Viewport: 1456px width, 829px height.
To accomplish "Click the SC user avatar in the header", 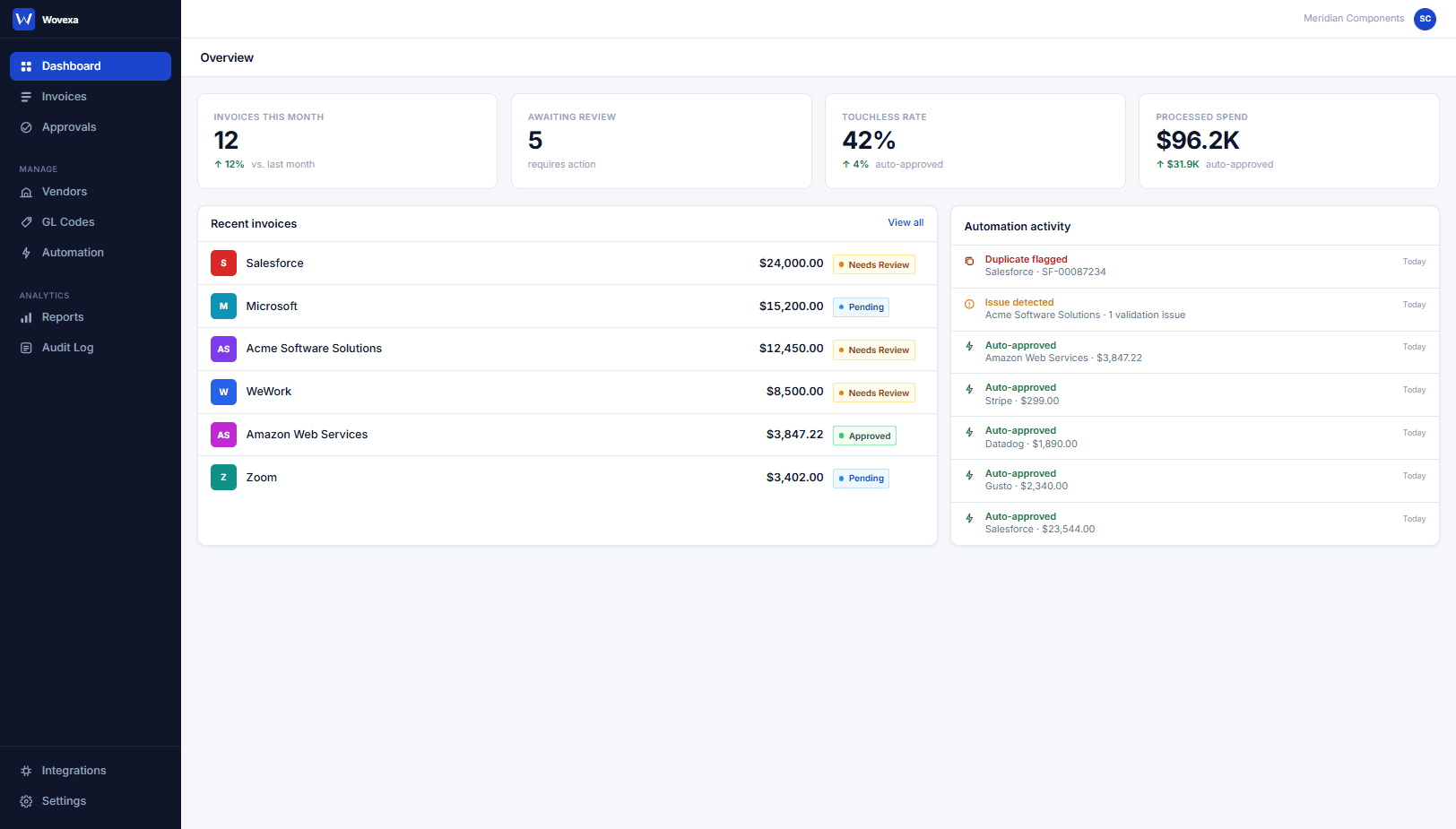I will click(1425, 19).
